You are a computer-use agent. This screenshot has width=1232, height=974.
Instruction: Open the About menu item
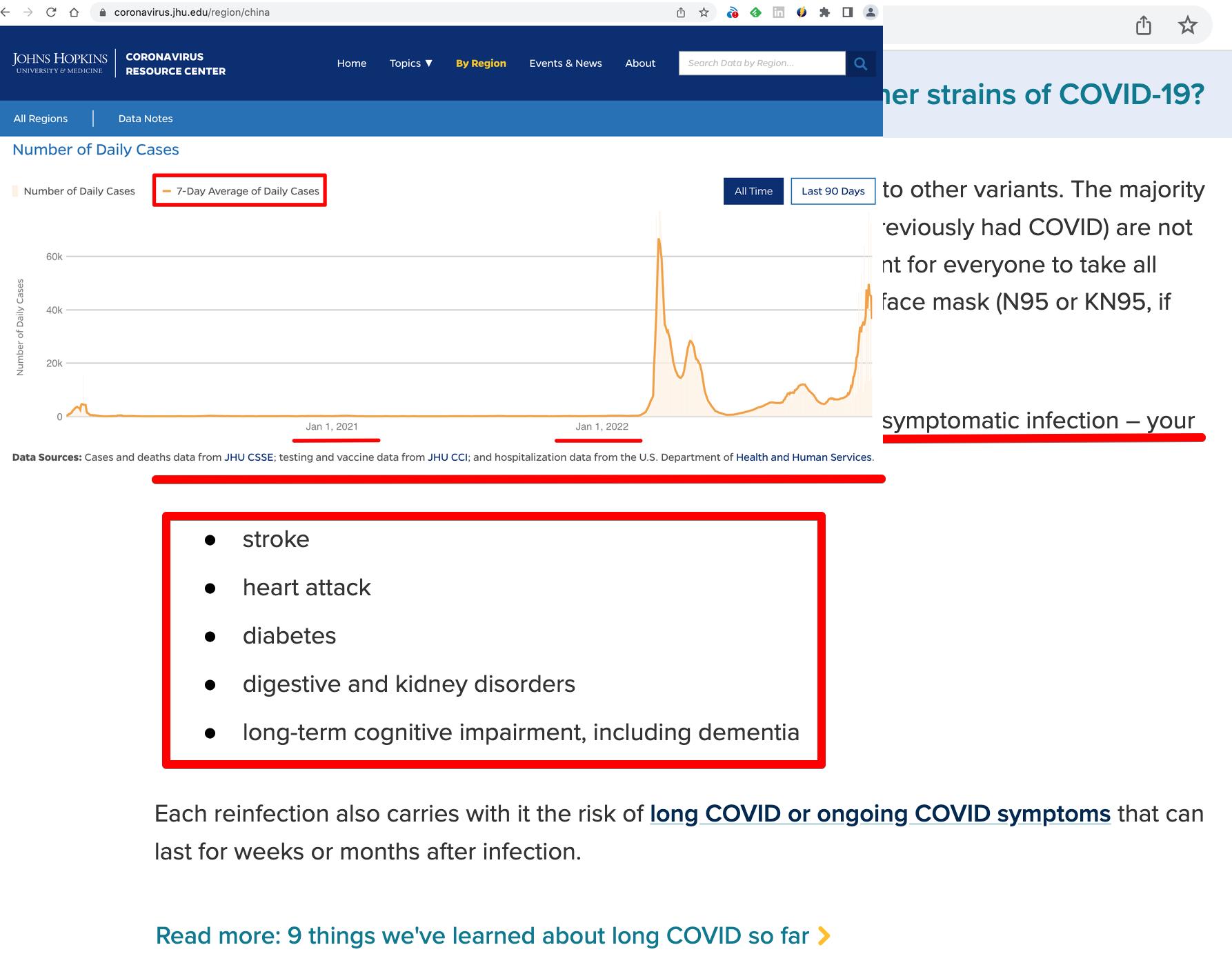pyautogui.click(x=640, y=63)
